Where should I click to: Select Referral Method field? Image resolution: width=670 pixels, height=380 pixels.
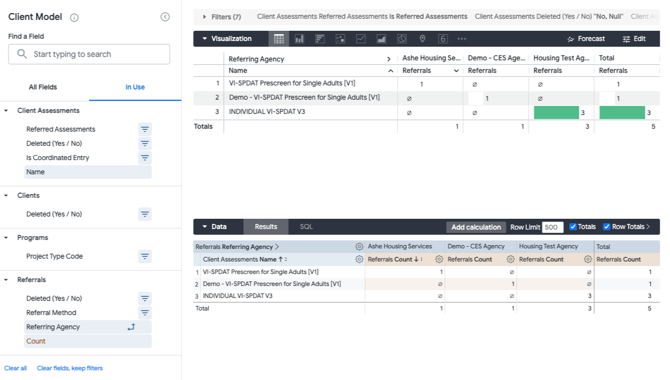[51, 313]
